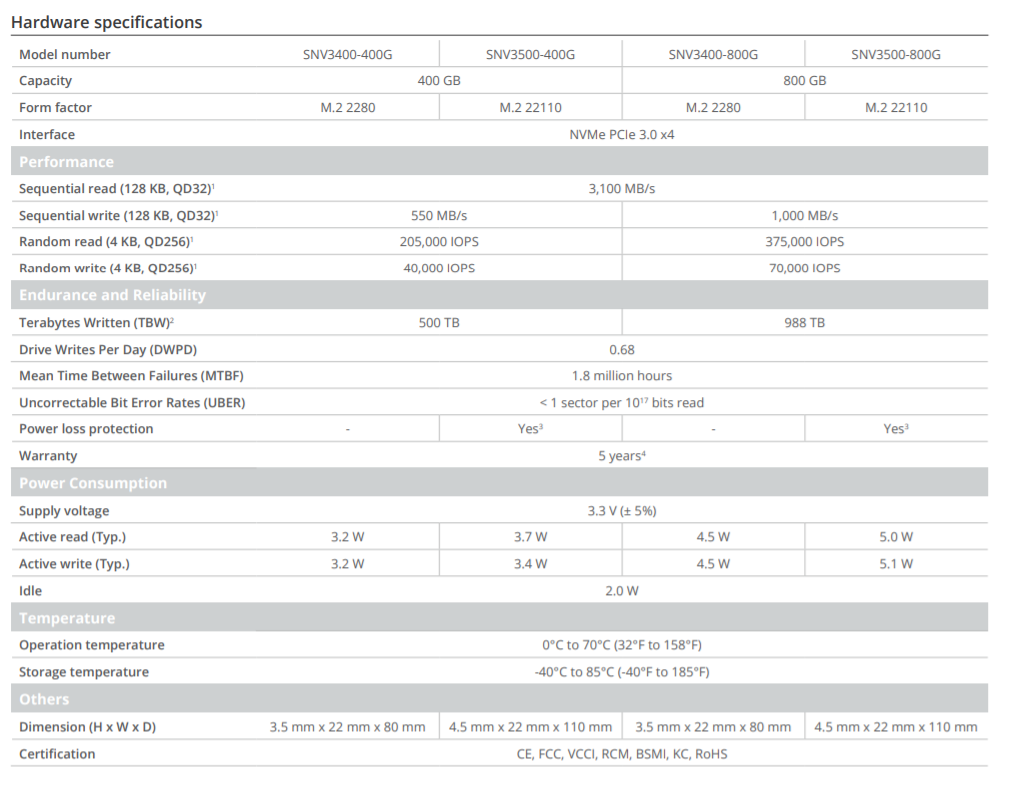Select the 3,100 MB/s sequential read value

621,188
